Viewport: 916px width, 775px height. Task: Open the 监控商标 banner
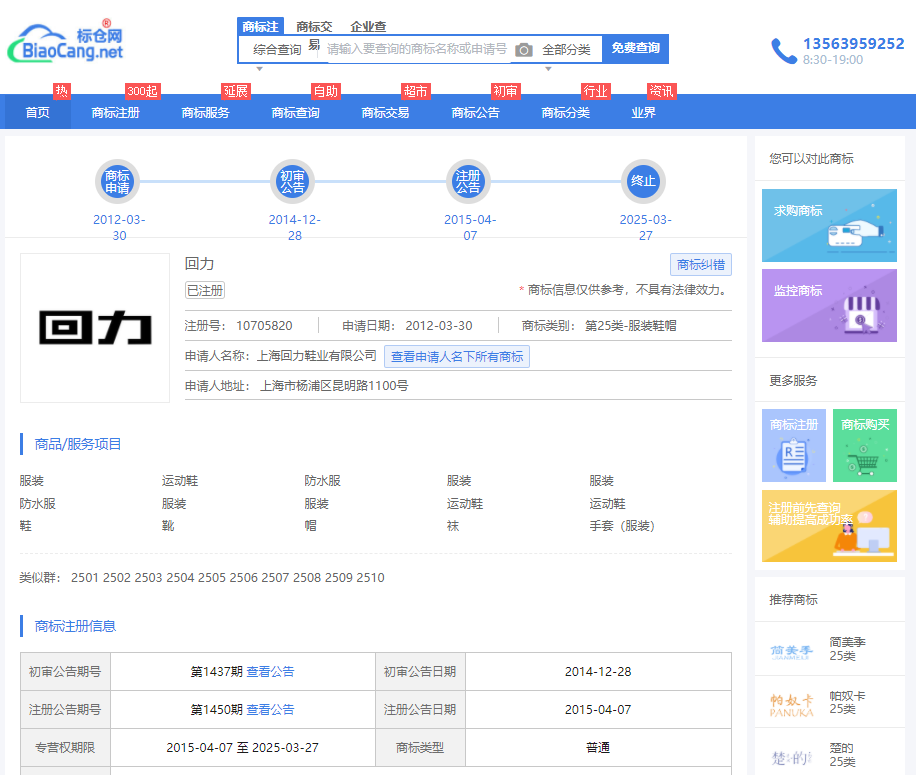pos(829,305)
